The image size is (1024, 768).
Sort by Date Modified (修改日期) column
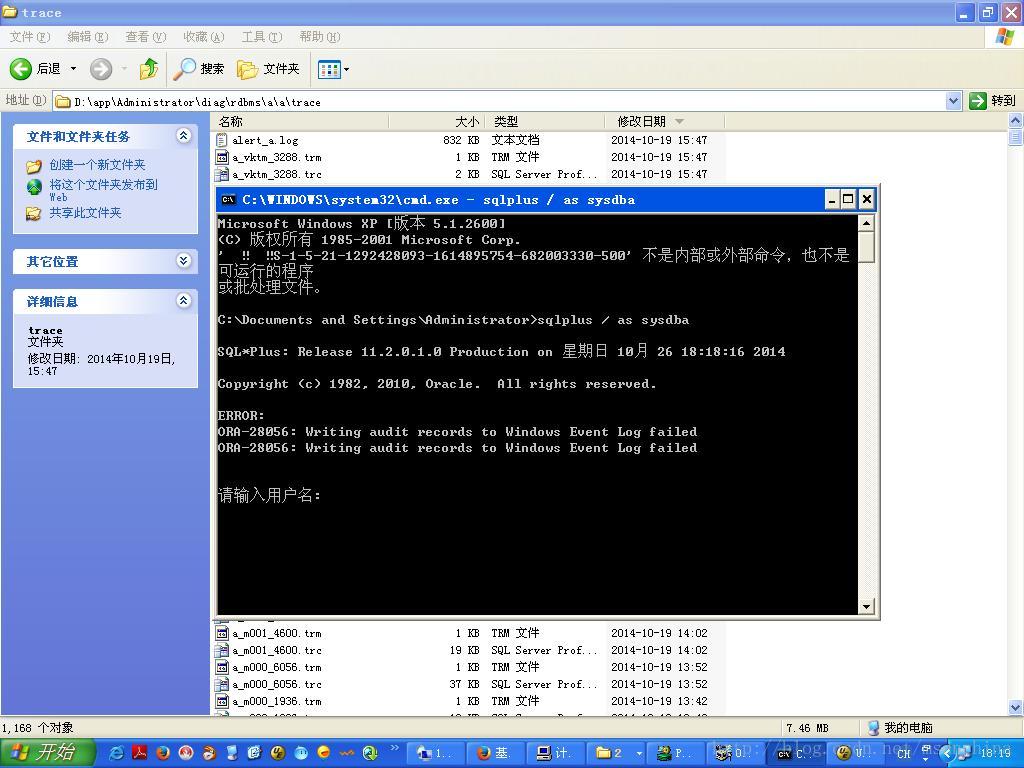click(665, 121)
